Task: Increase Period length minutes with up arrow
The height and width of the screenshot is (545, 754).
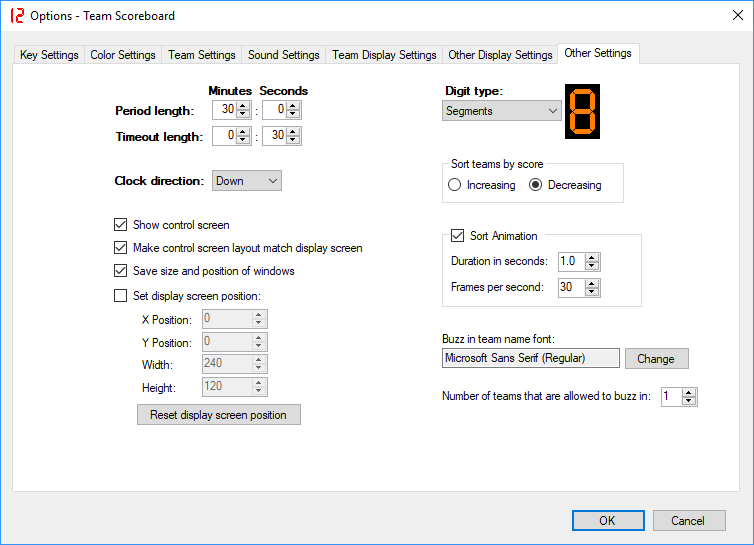Action: (x=243, y=106)
